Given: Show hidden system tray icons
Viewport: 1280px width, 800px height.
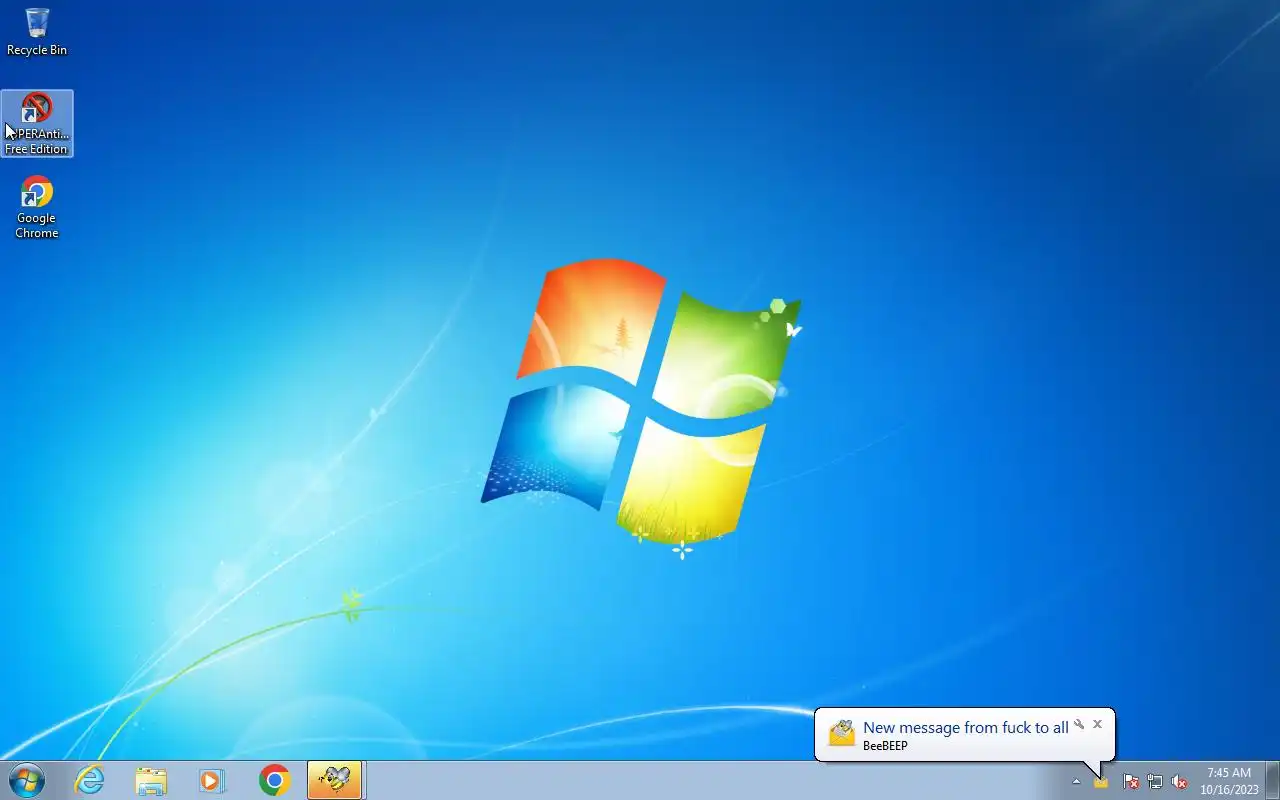Looking at the screenshot, I should tap(1076, 781).
